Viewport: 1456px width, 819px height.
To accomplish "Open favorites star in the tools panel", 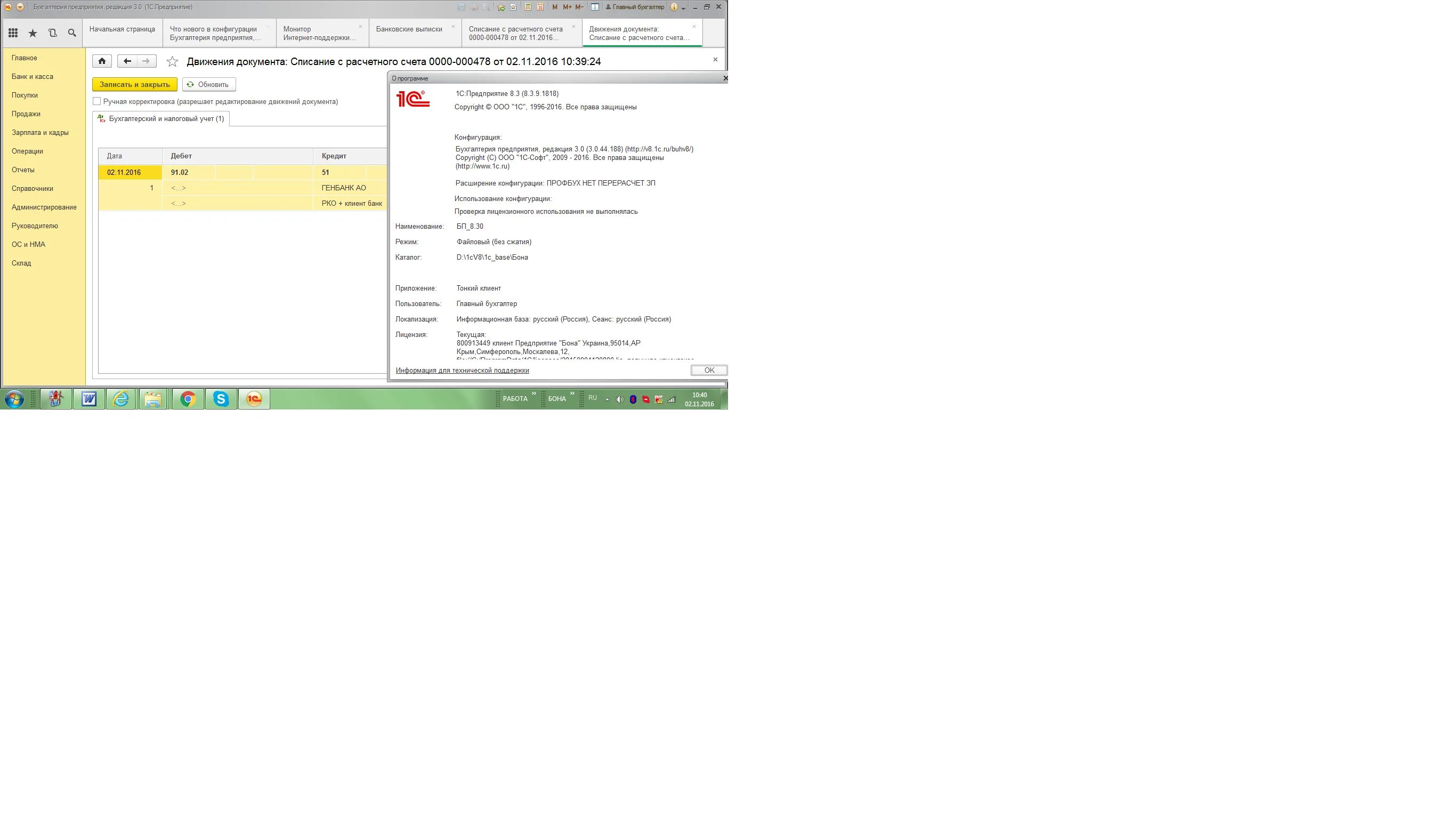I will 33,34.
